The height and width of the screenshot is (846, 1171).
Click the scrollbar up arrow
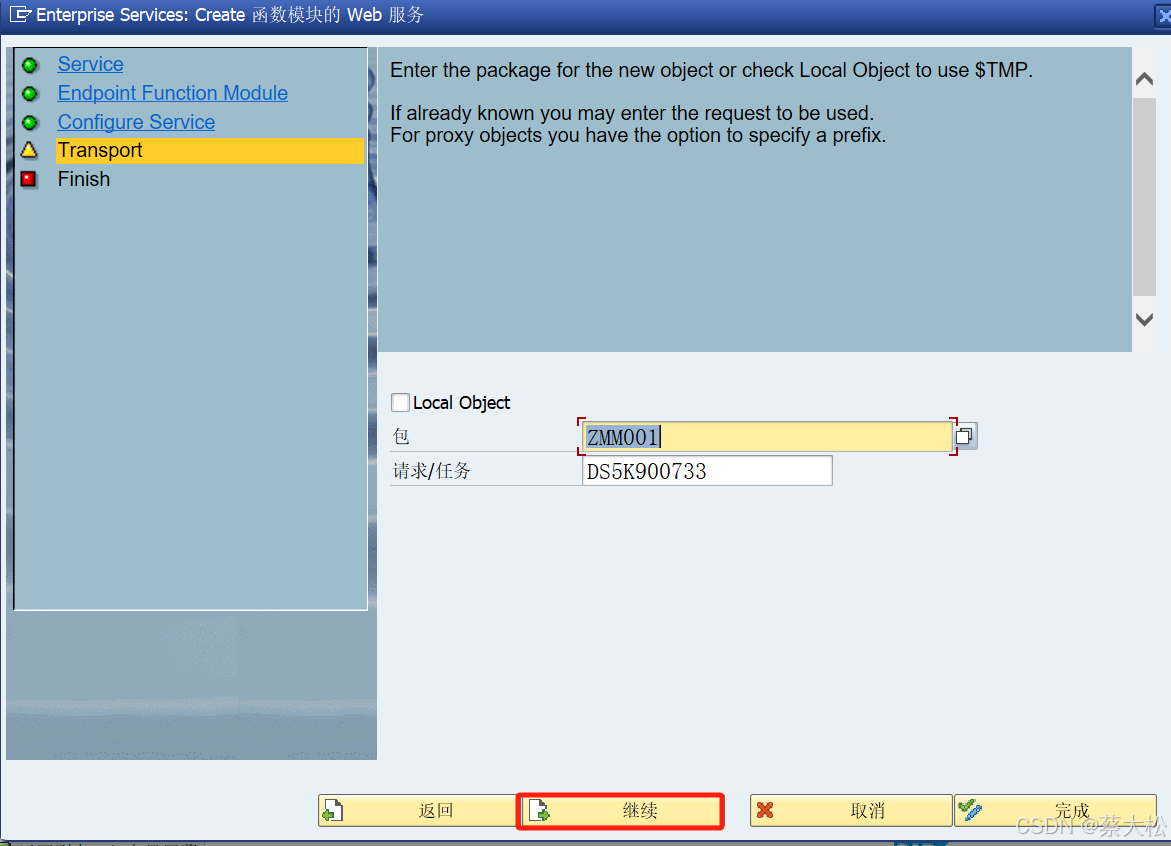click(x=1144, y=78)
